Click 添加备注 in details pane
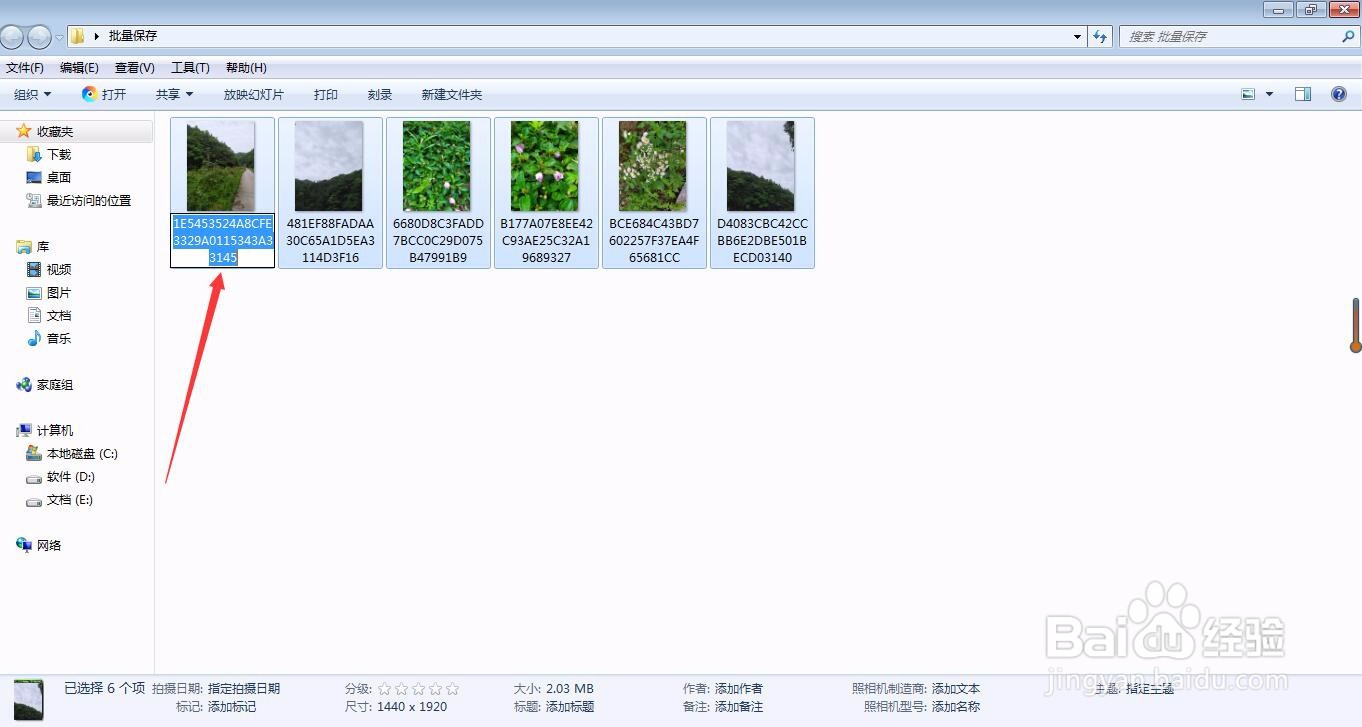 [x=739, y=706]
